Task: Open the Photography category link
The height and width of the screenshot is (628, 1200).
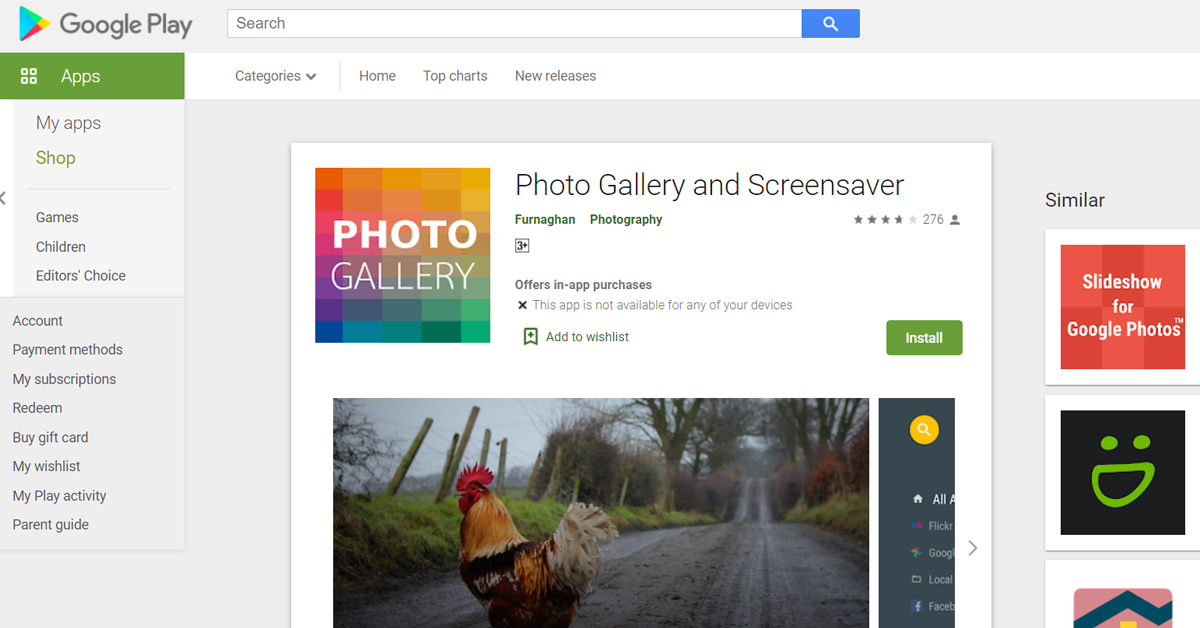Action: [626, 220]
